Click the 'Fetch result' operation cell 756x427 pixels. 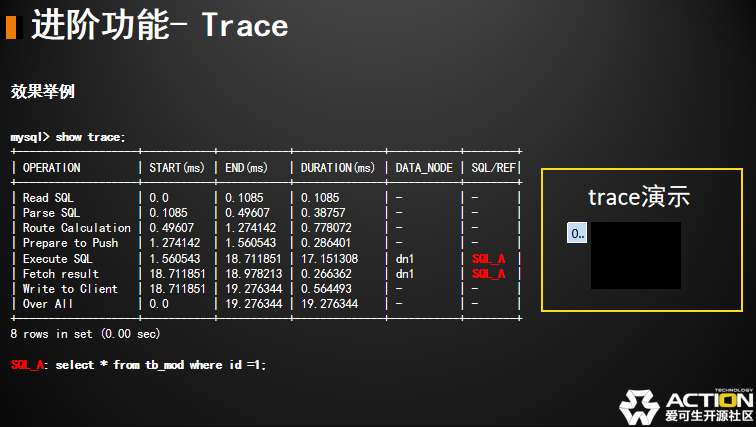tap(61, 274)
